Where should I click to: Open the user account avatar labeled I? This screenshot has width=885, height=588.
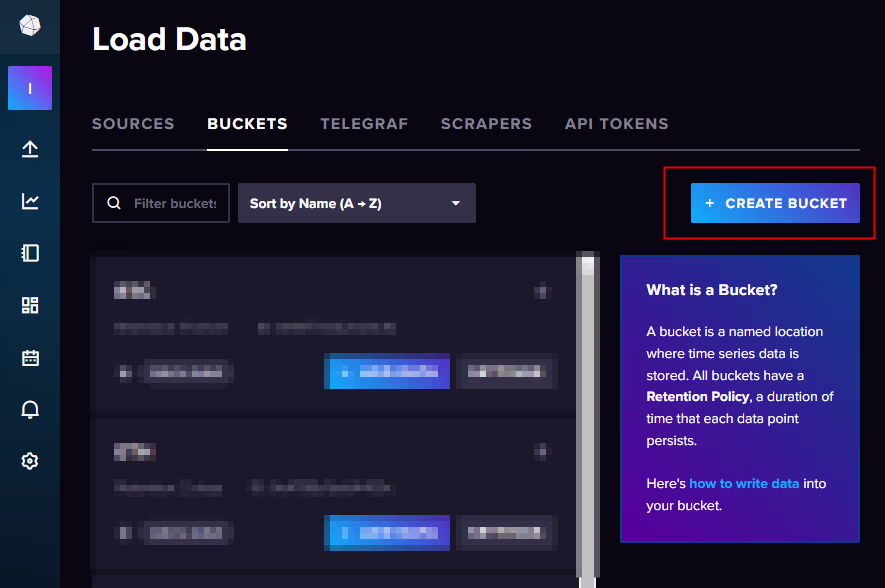tap(30, 88)
